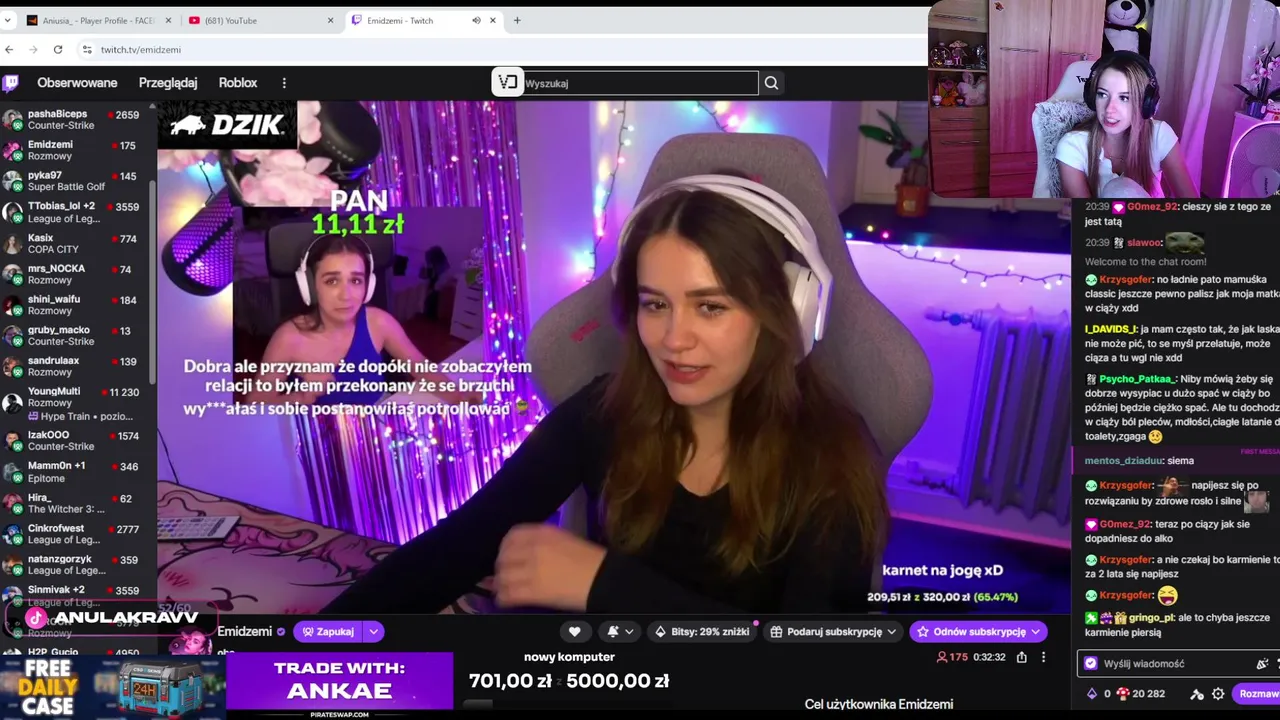The image size is (1280, 720).
Task: Go forward with the browser forward arrow
Action: pyautogui.click(x=33, y=49)
